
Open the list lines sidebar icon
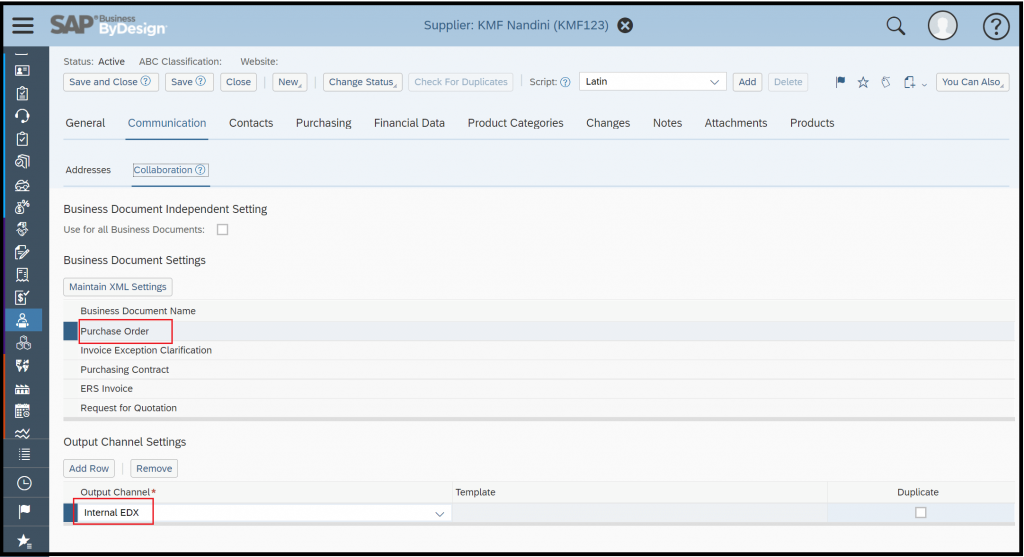(x=24, y=454)
